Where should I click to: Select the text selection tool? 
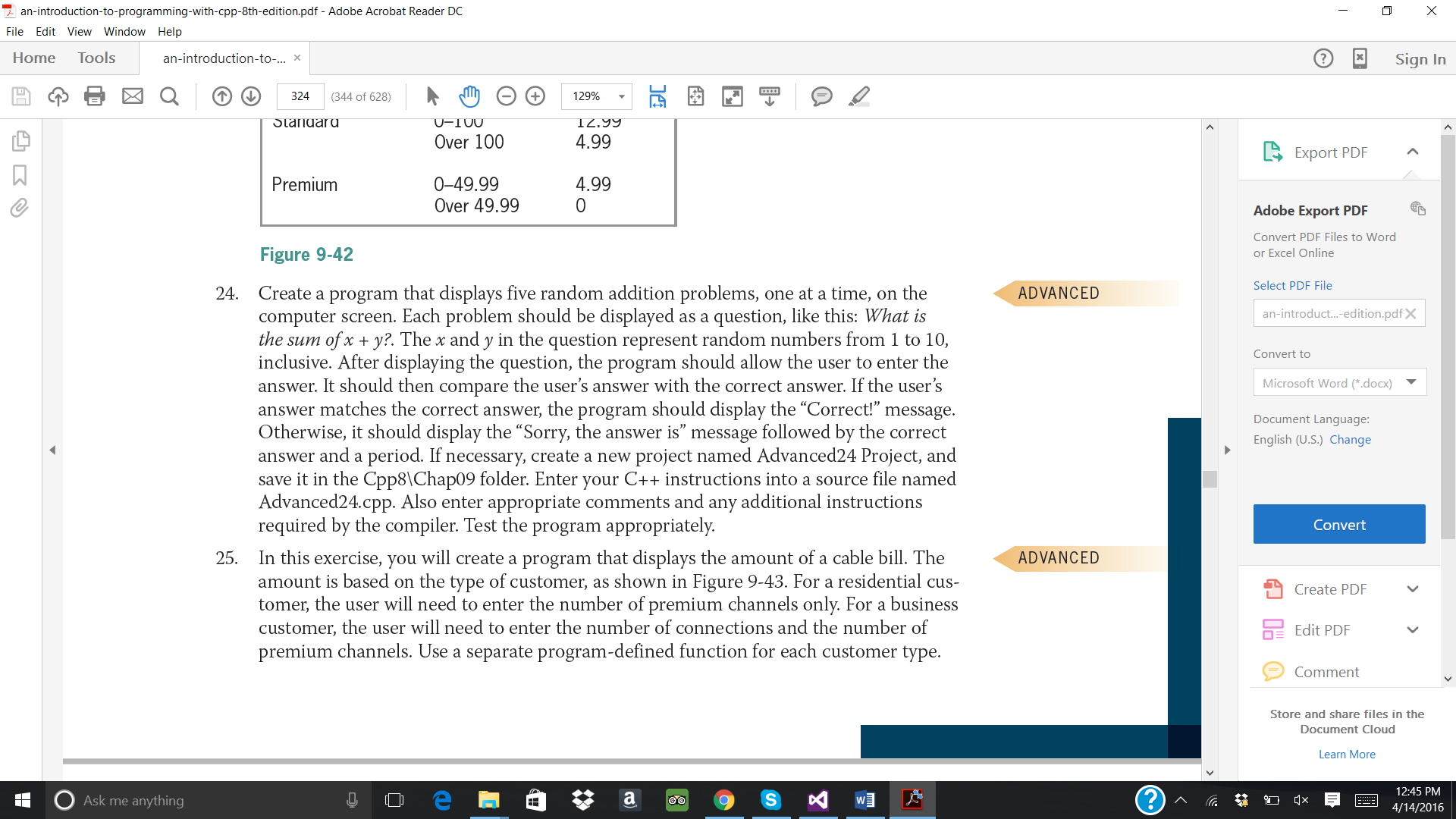pos(432,96)
